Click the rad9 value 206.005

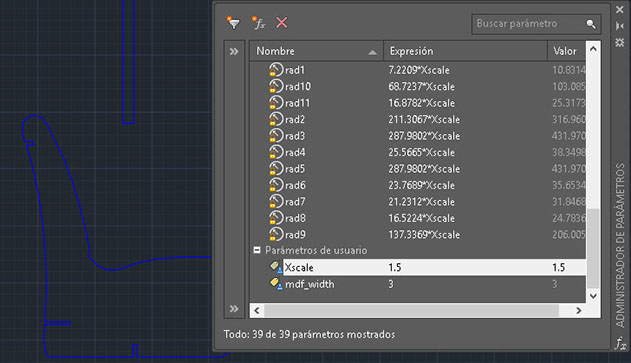pos(569,235)
